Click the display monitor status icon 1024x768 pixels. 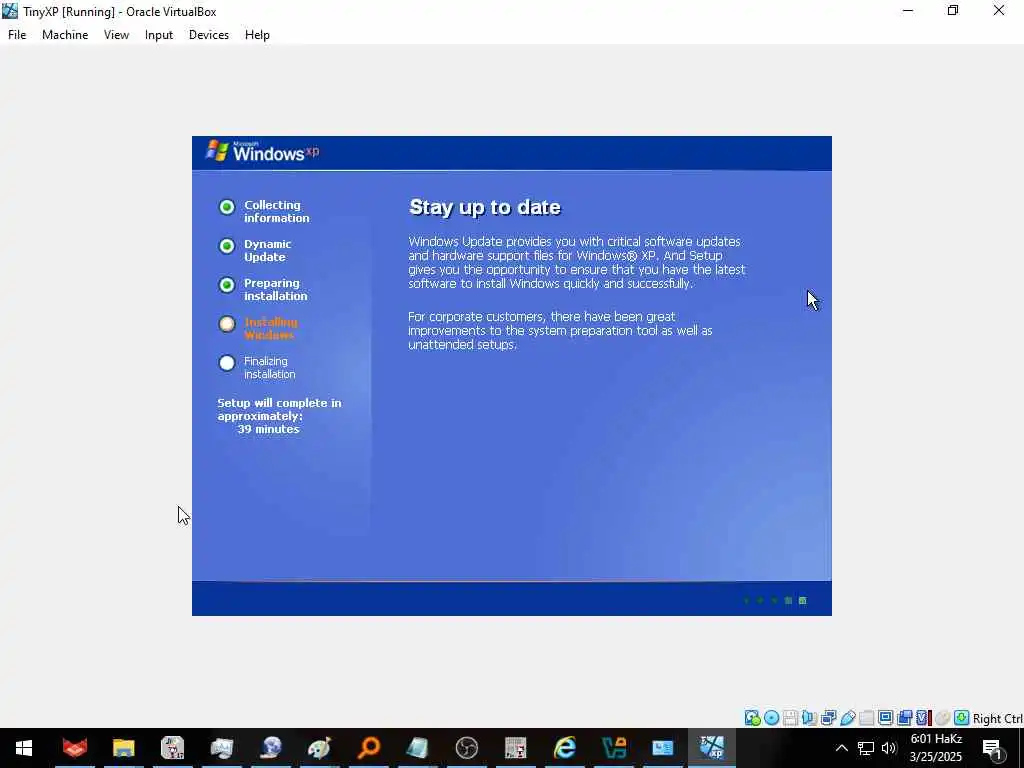(x=886, y=718)
